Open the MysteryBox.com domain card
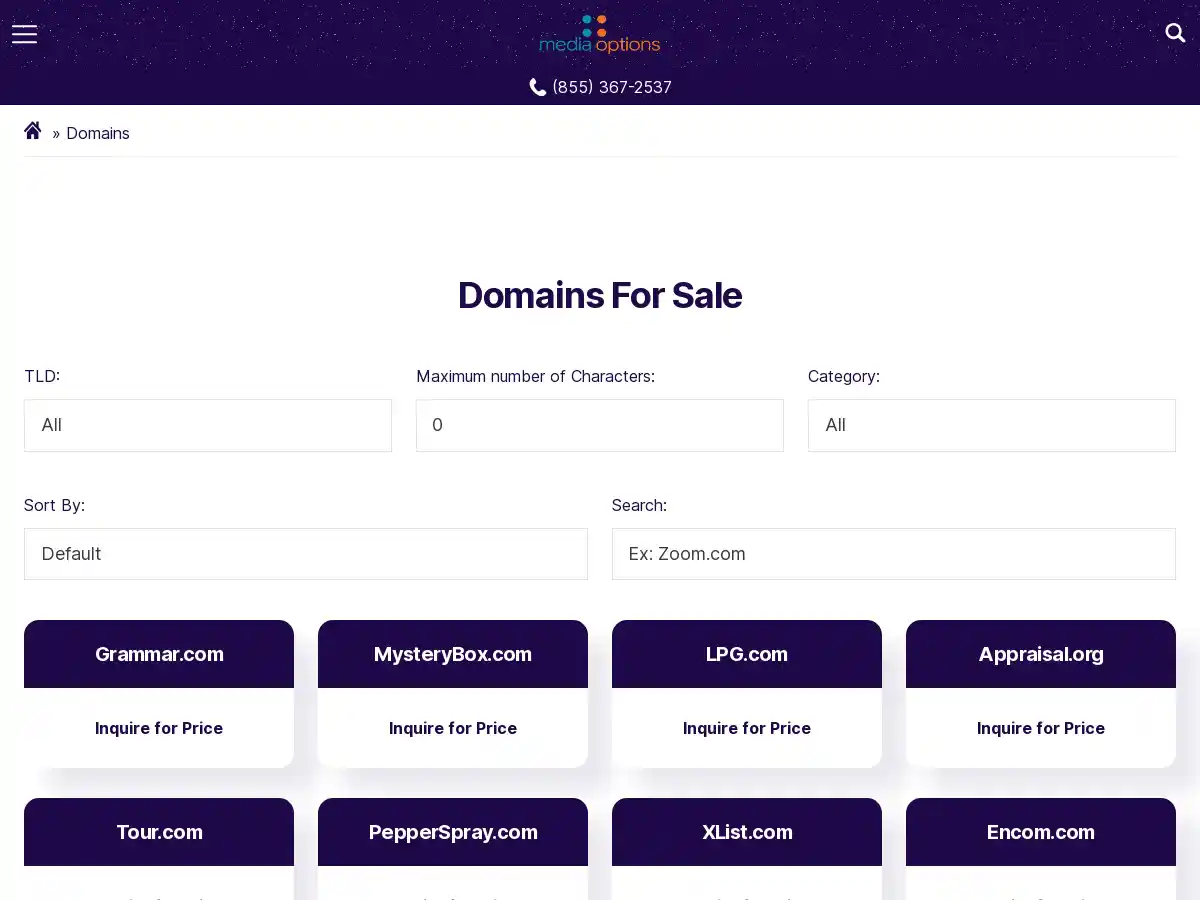Screen dimensions: 1200x900 tap(452, 654)
